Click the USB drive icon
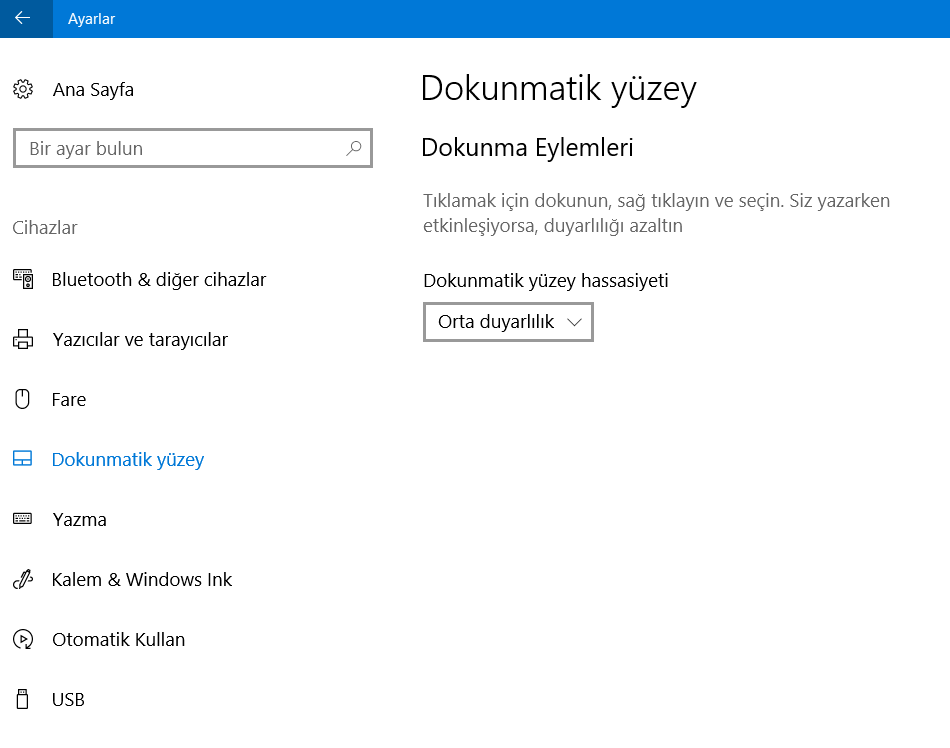 23,699
